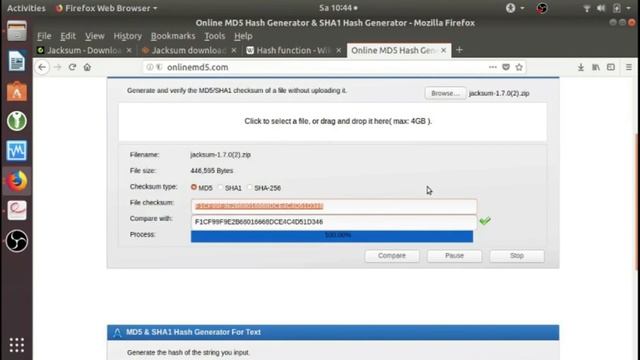Open the View menu

[x=95, y=36]
